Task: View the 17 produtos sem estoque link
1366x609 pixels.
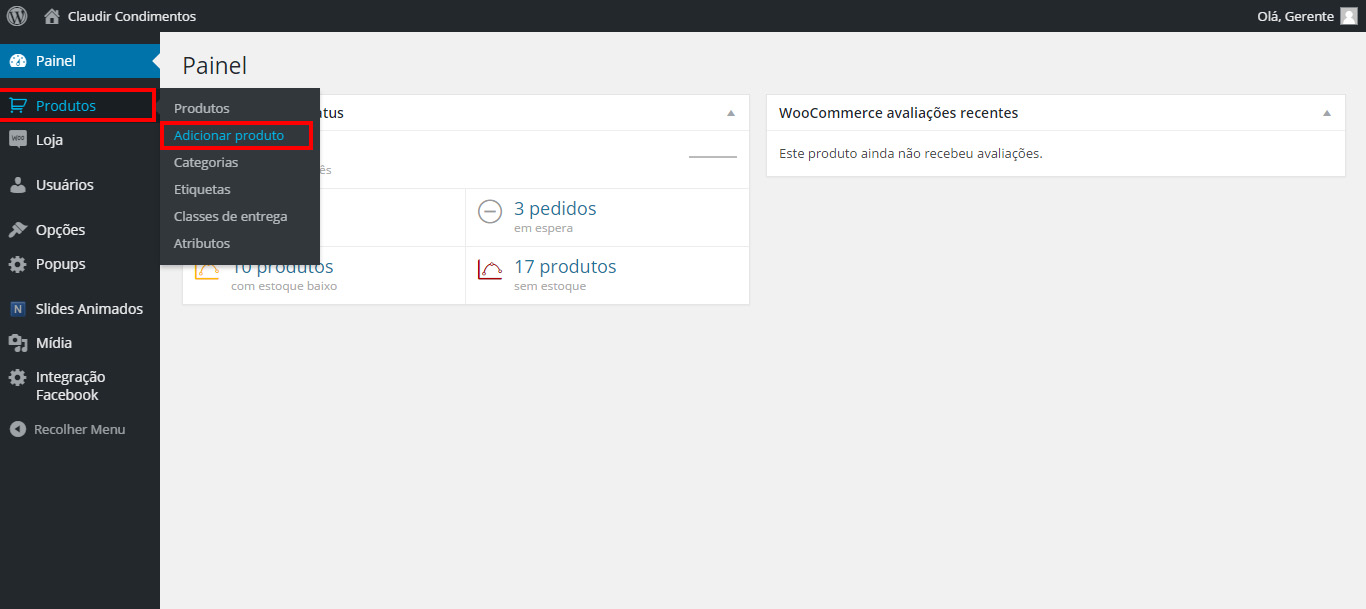Action: (564, 267)
